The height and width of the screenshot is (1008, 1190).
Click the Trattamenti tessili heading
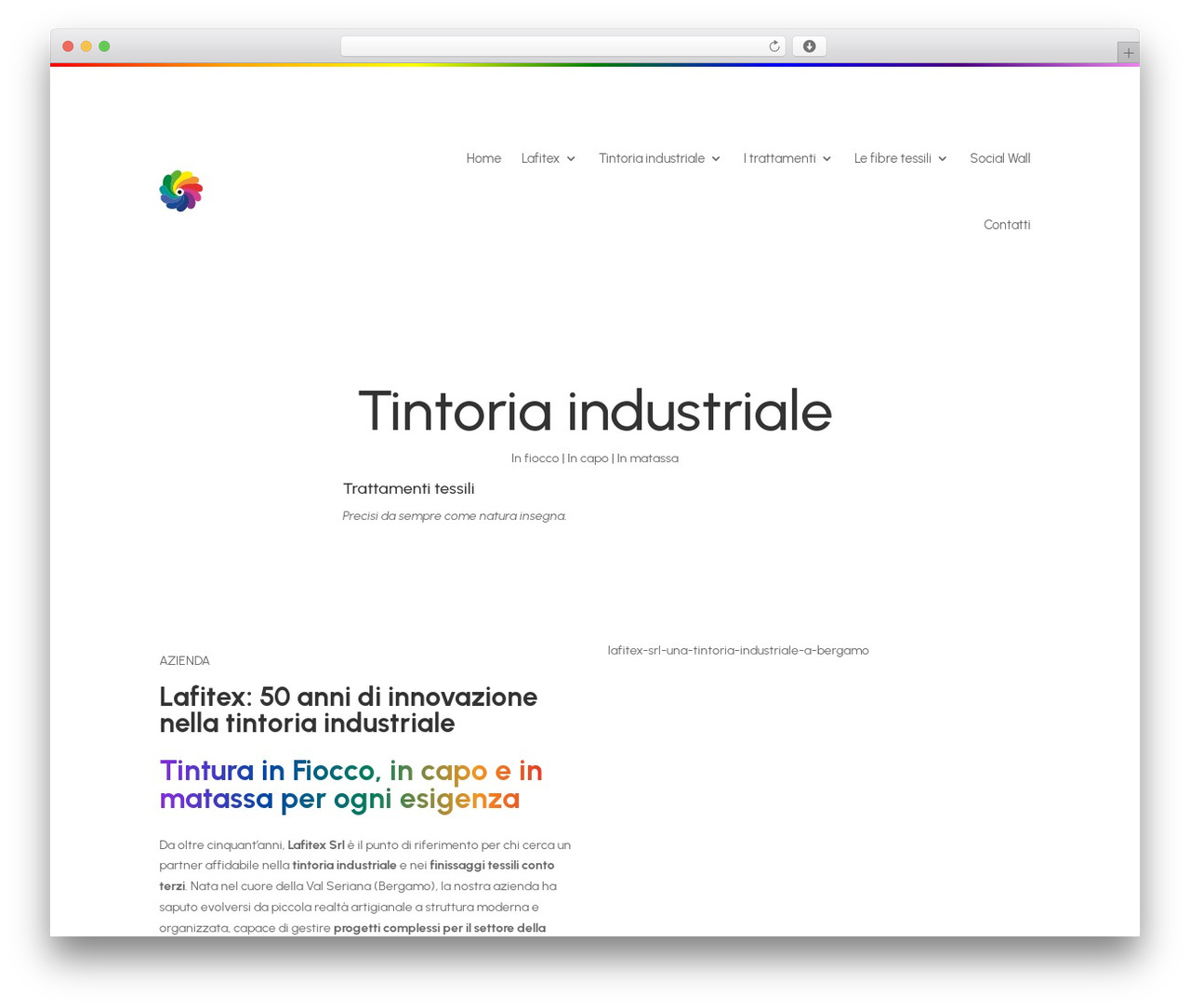pyautogui.click(x=409, y=489)
